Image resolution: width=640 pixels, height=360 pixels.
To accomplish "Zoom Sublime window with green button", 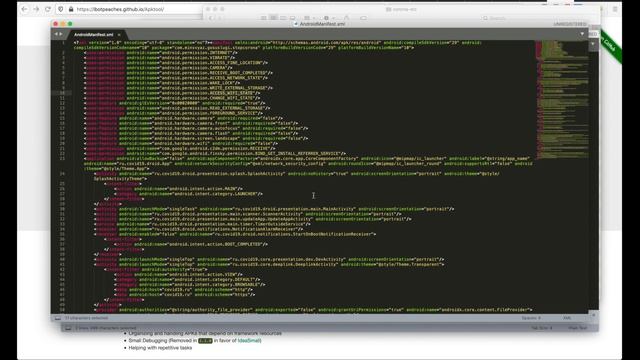I will point(70,24).
